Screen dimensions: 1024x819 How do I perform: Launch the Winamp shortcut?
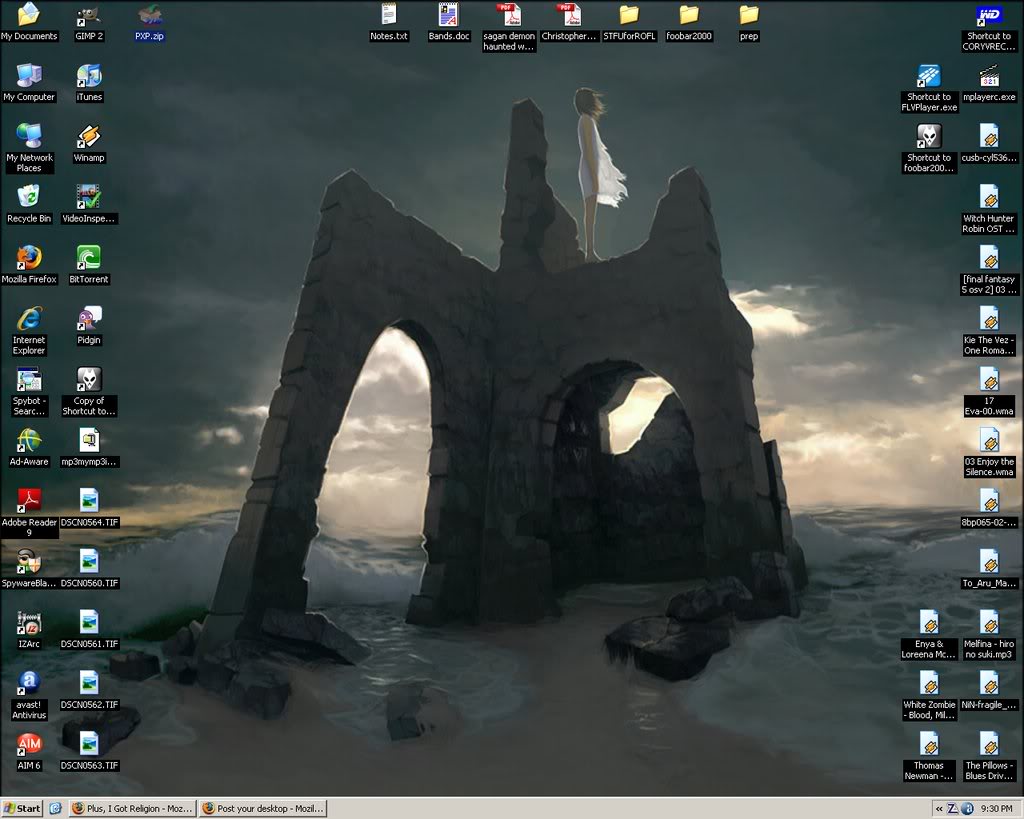(x=89, y=136)
